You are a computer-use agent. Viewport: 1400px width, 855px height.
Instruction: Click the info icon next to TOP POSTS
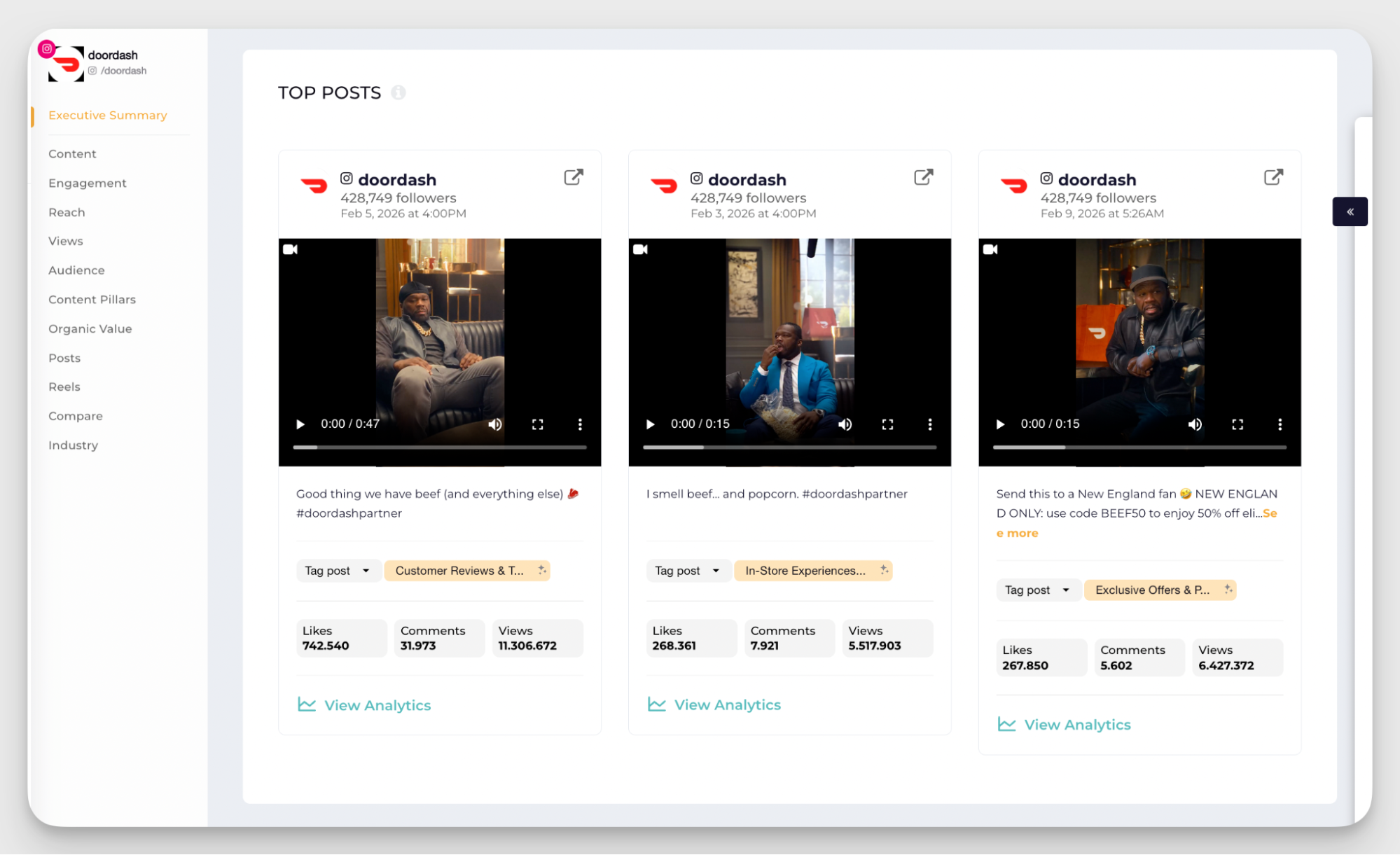pyautogui.click(x=398, y=92)
